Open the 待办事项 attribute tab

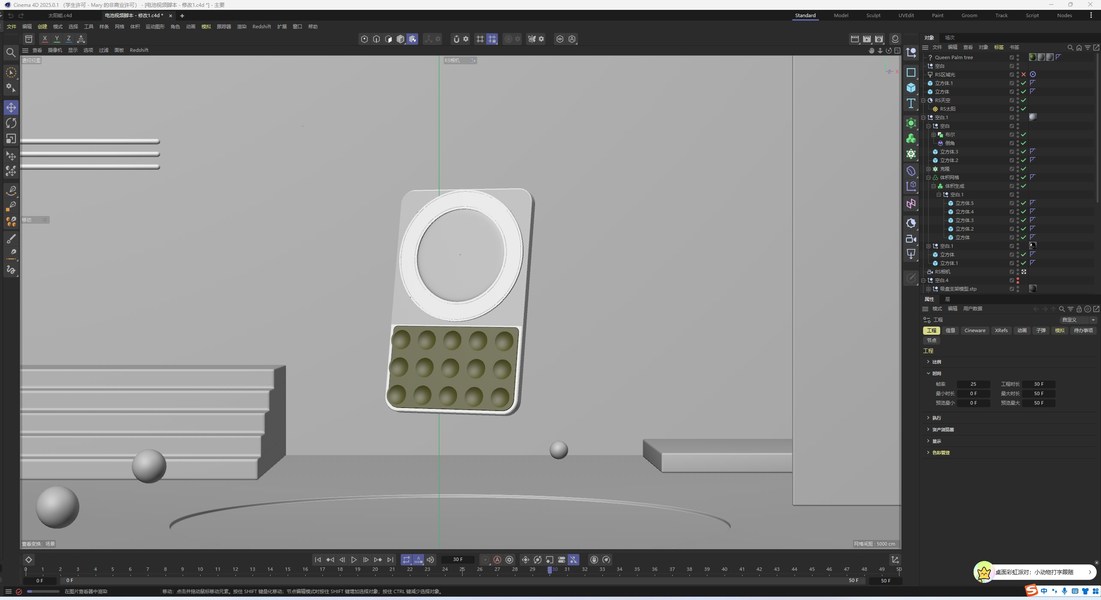tap(1083, 330)
